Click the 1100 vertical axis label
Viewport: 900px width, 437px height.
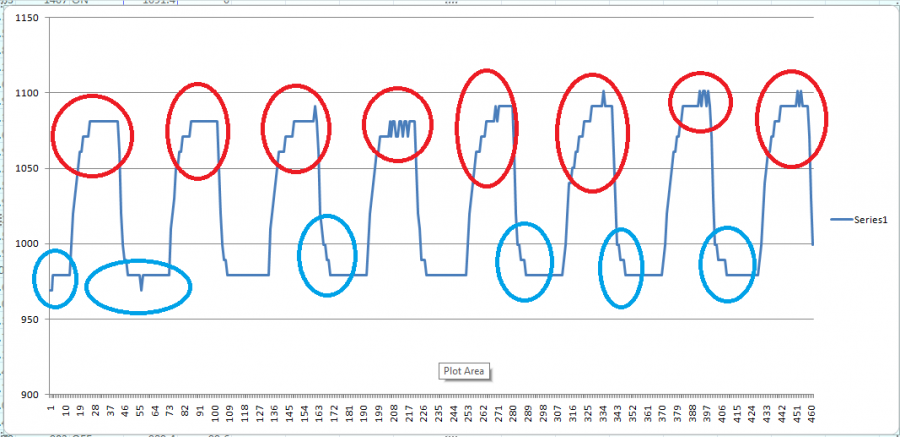point(23,94)
